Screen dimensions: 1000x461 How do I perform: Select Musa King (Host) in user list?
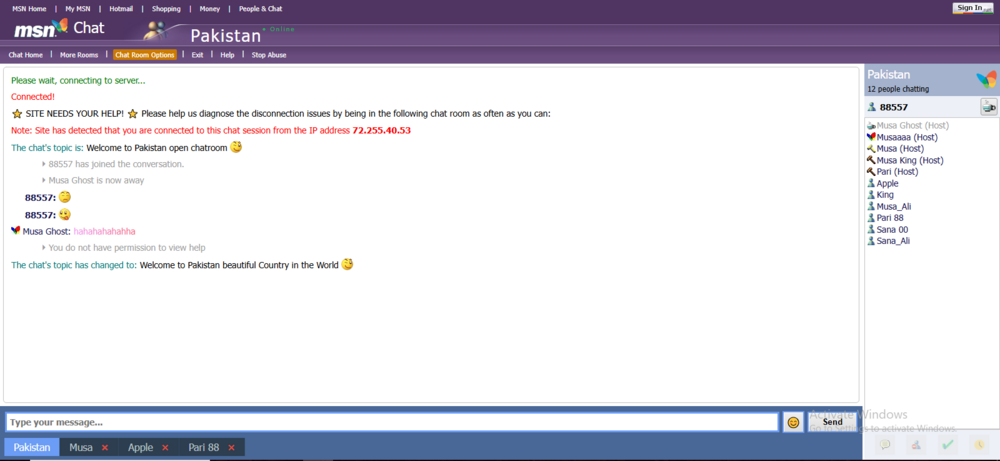[x=910, y=160]
